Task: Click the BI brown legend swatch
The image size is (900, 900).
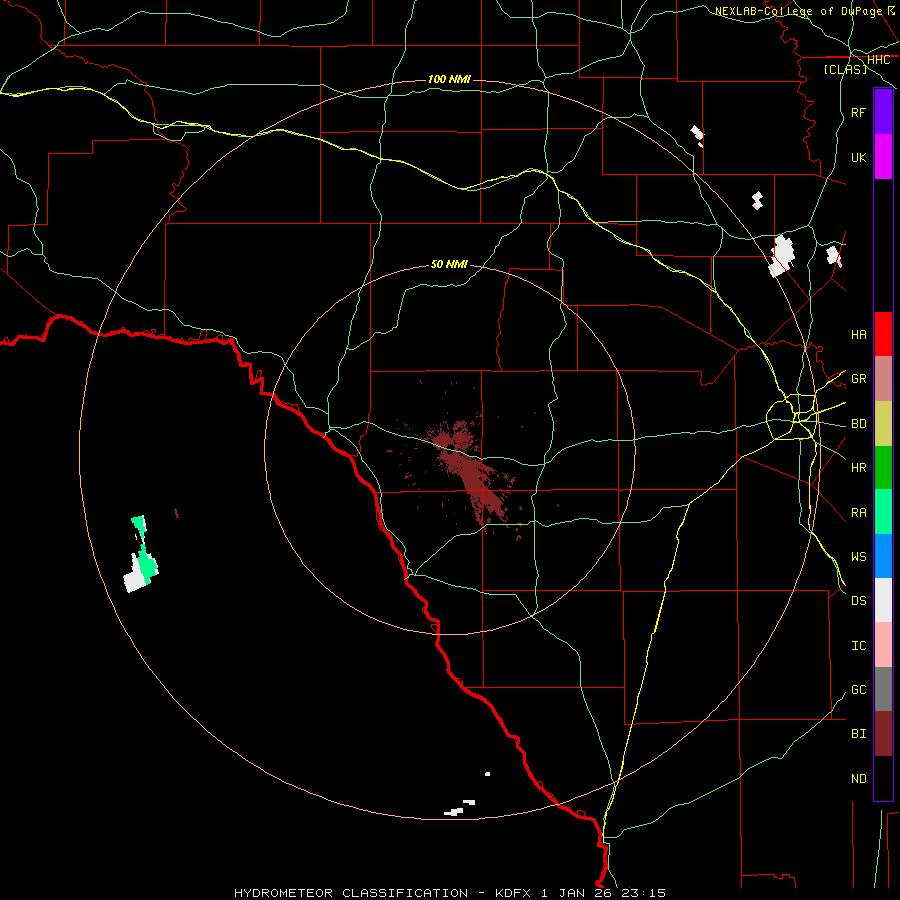Action: click(x=883, y=734)
